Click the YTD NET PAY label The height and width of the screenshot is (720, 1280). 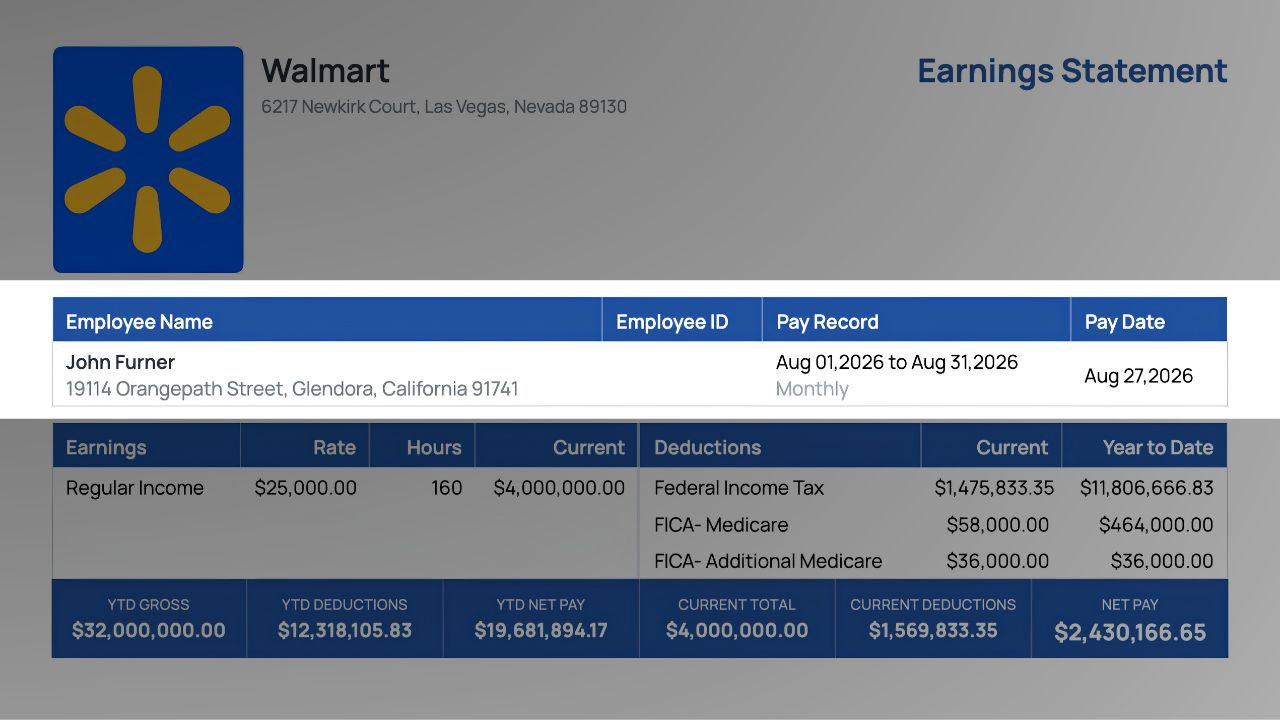(x=541, y=605)
